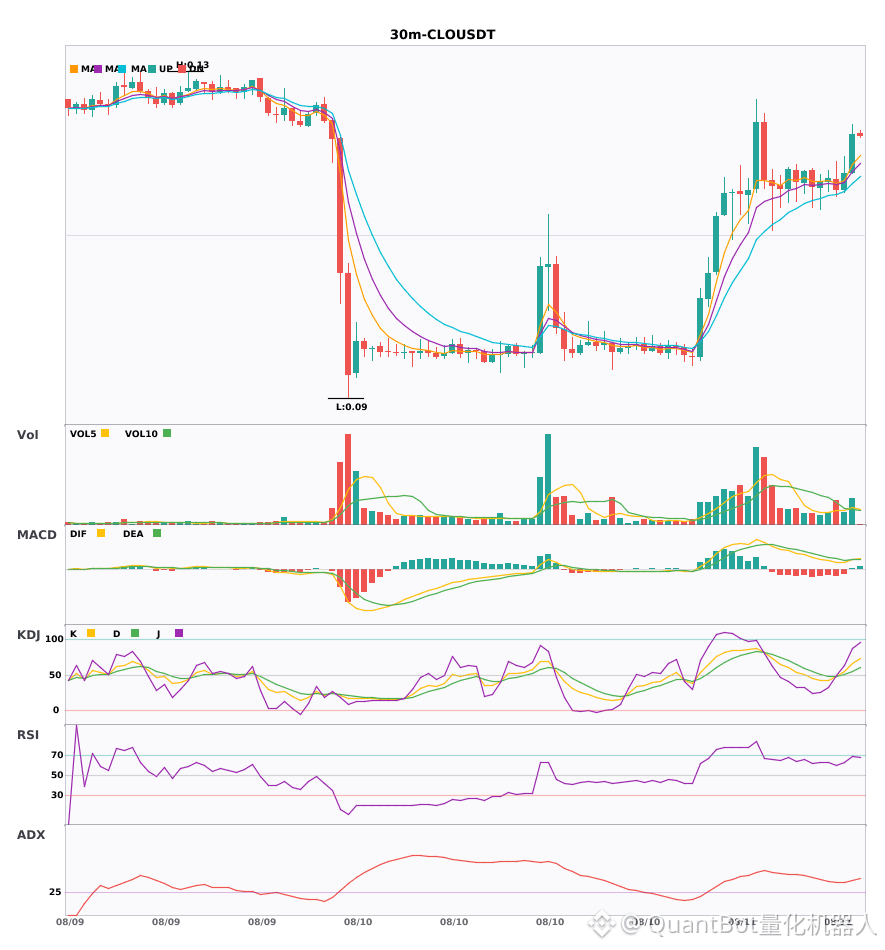885x950 pixels.
Task: Click the 50 axis value in RSI panel
Action: [58, 775]
